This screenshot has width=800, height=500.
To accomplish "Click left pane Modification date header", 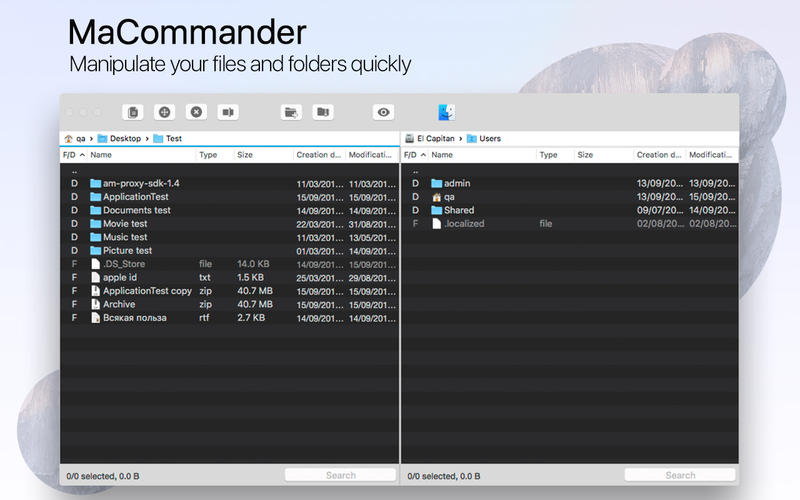I will tap(370, 155).
